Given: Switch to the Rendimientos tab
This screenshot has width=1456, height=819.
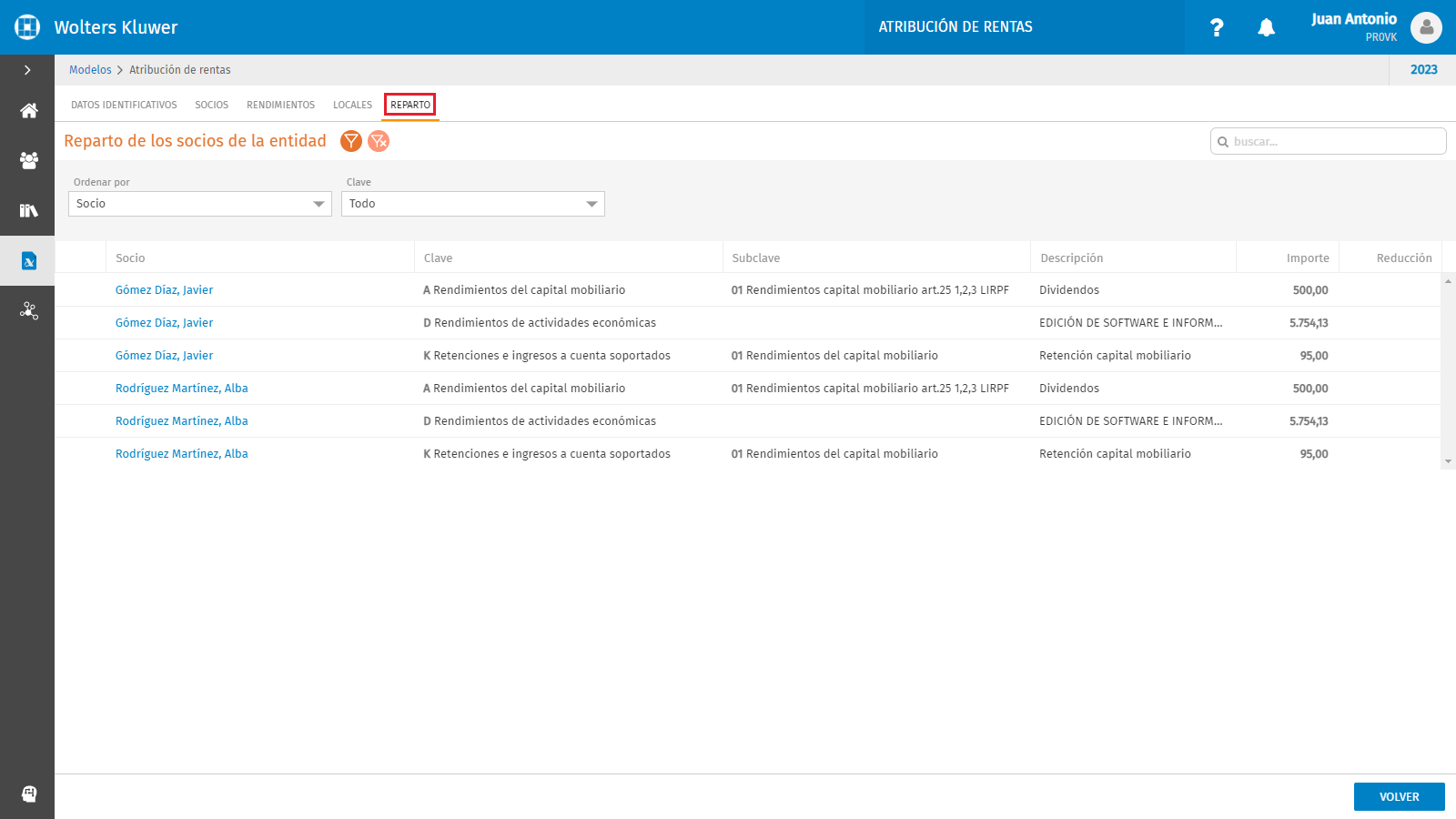Looking at the screenshot, I should point(280,105).
